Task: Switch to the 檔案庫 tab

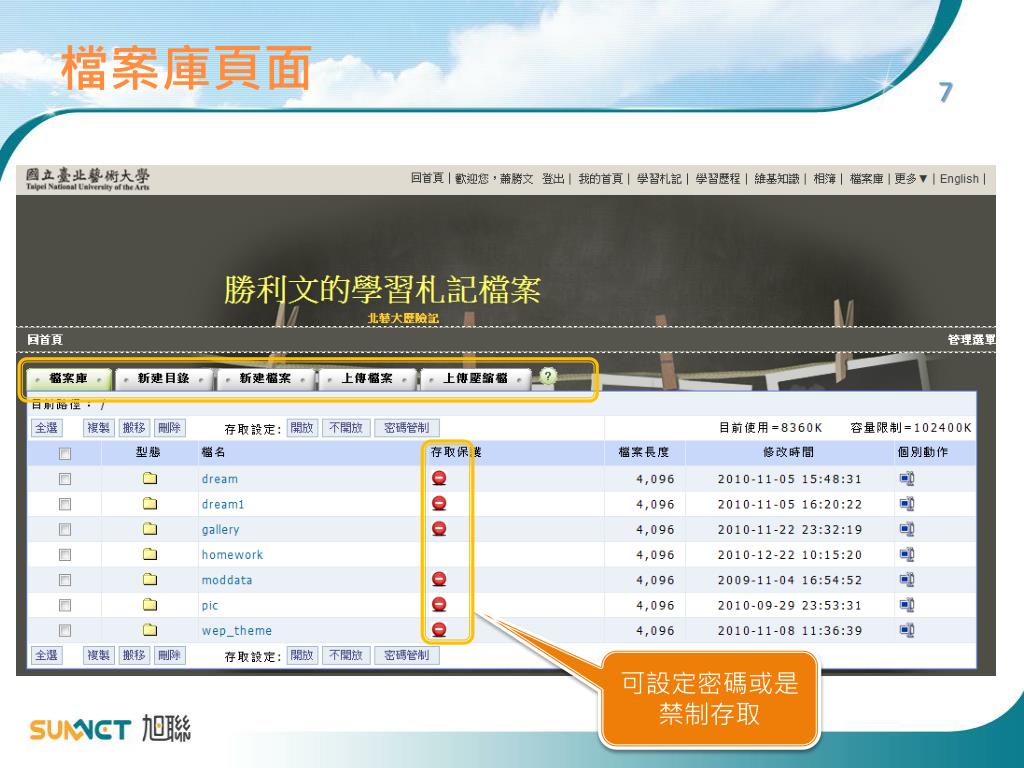Action: [68, 378]
